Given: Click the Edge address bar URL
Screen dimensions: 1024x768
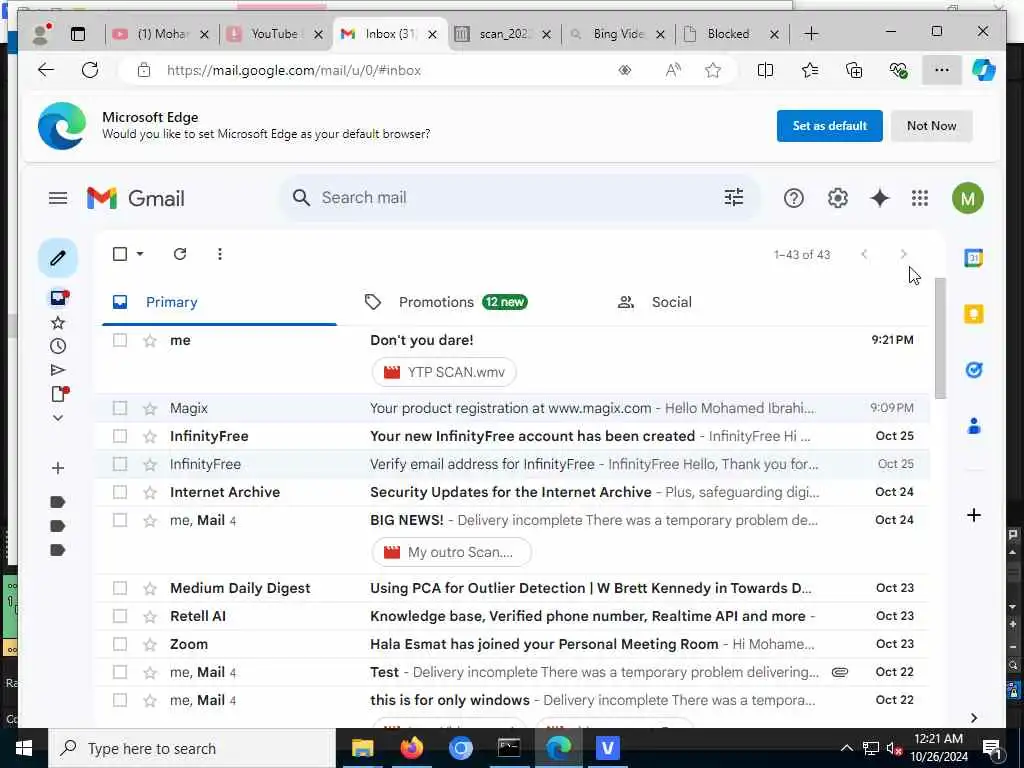Looking at the screenshot, I should tap(293, 71).
